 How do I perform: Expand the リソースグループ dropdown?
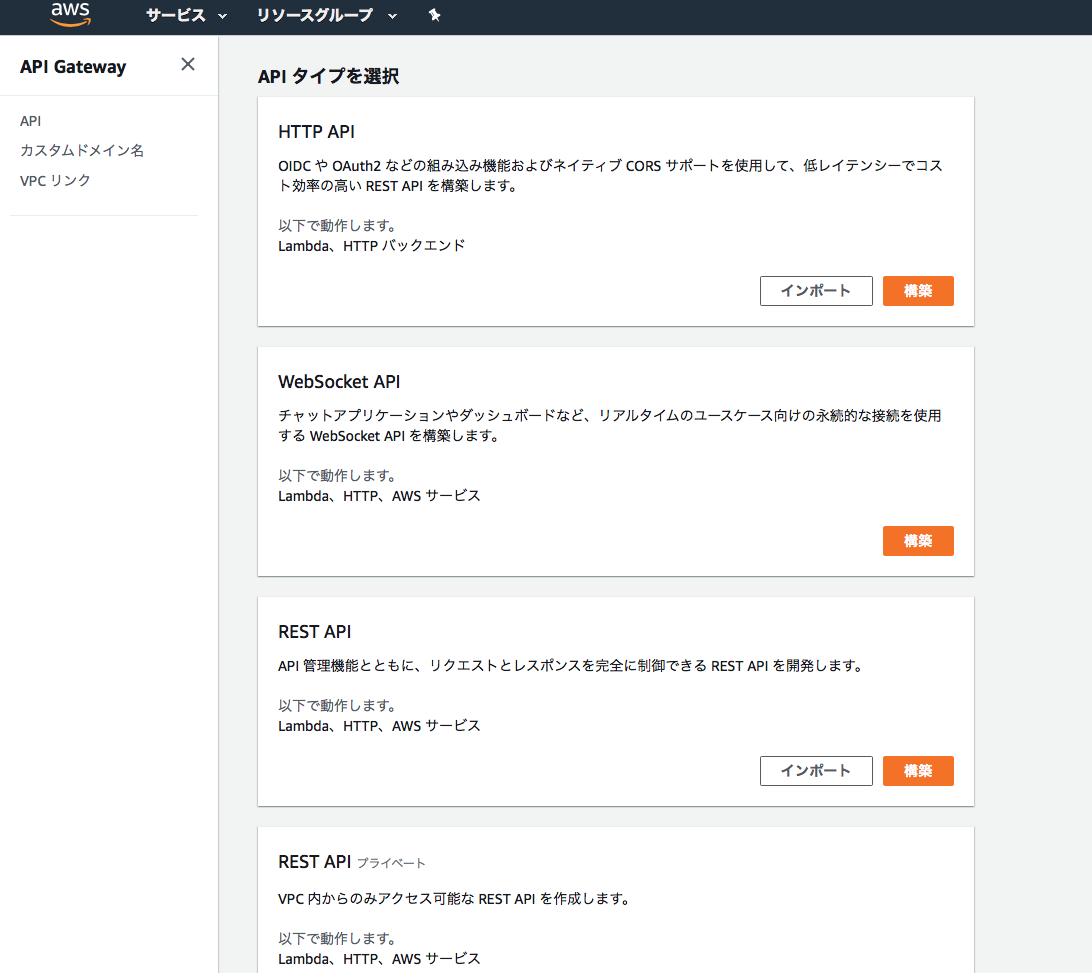point(327,15)
